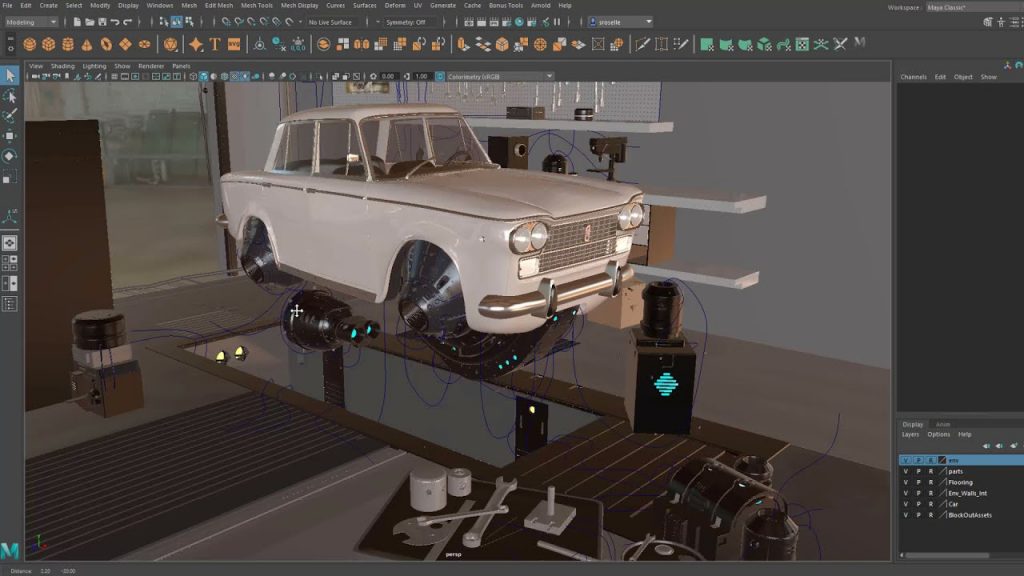Activate the Select tool arrow in toolbox
This screenshot has height=576, width=1024.
click(x=10, y=76)
